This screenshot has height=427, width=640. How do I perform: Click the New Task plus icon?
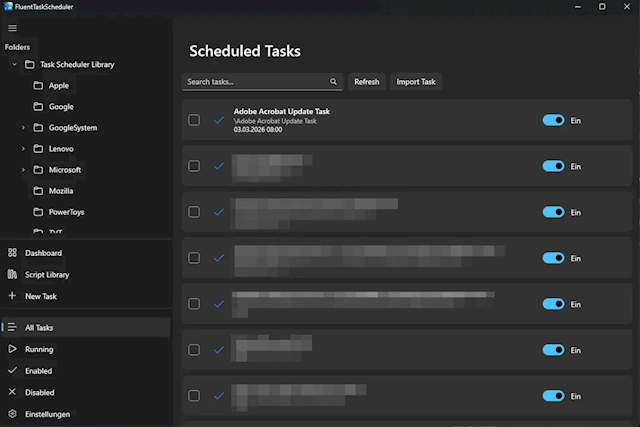tap(12, 296)
